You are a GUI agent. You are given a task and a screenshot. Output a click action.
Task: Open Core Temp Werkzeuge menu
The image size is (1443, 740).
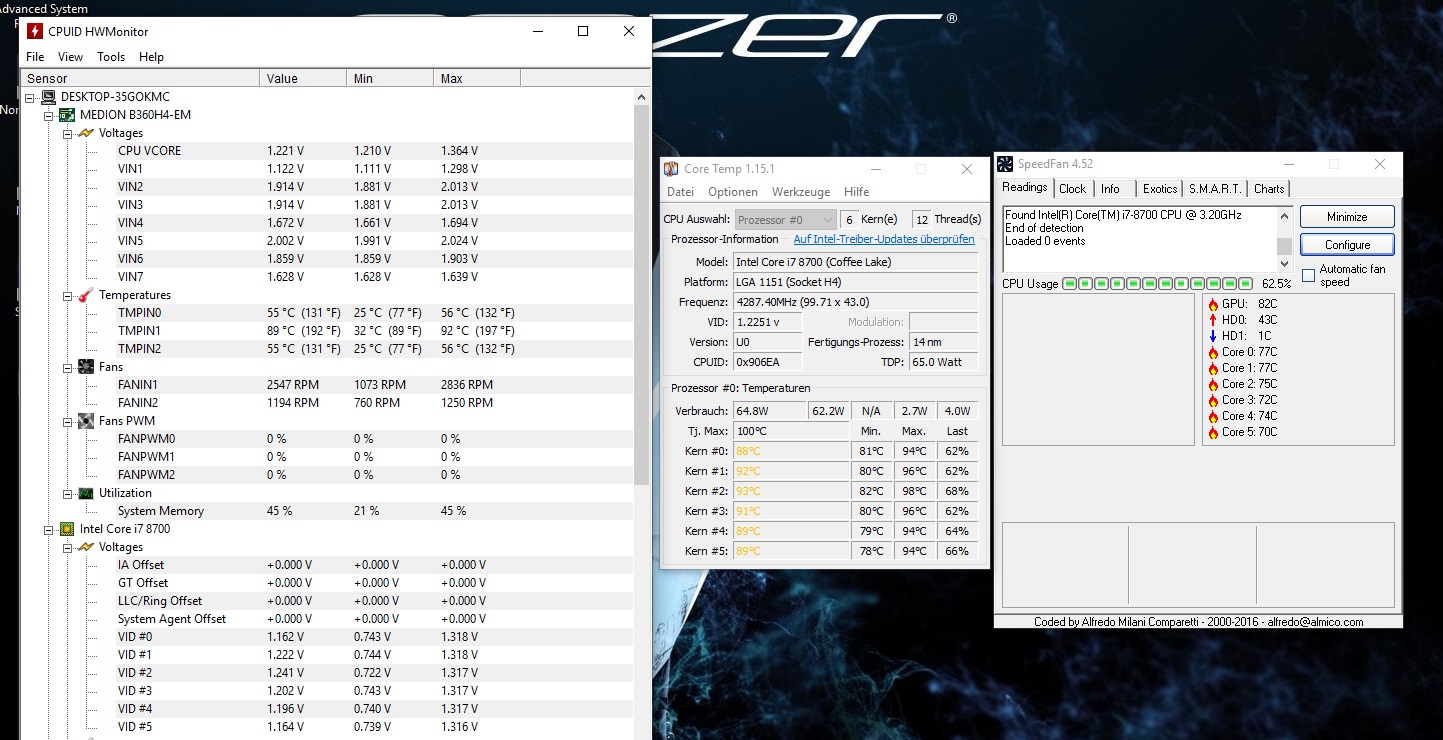(x=801, y=192)
